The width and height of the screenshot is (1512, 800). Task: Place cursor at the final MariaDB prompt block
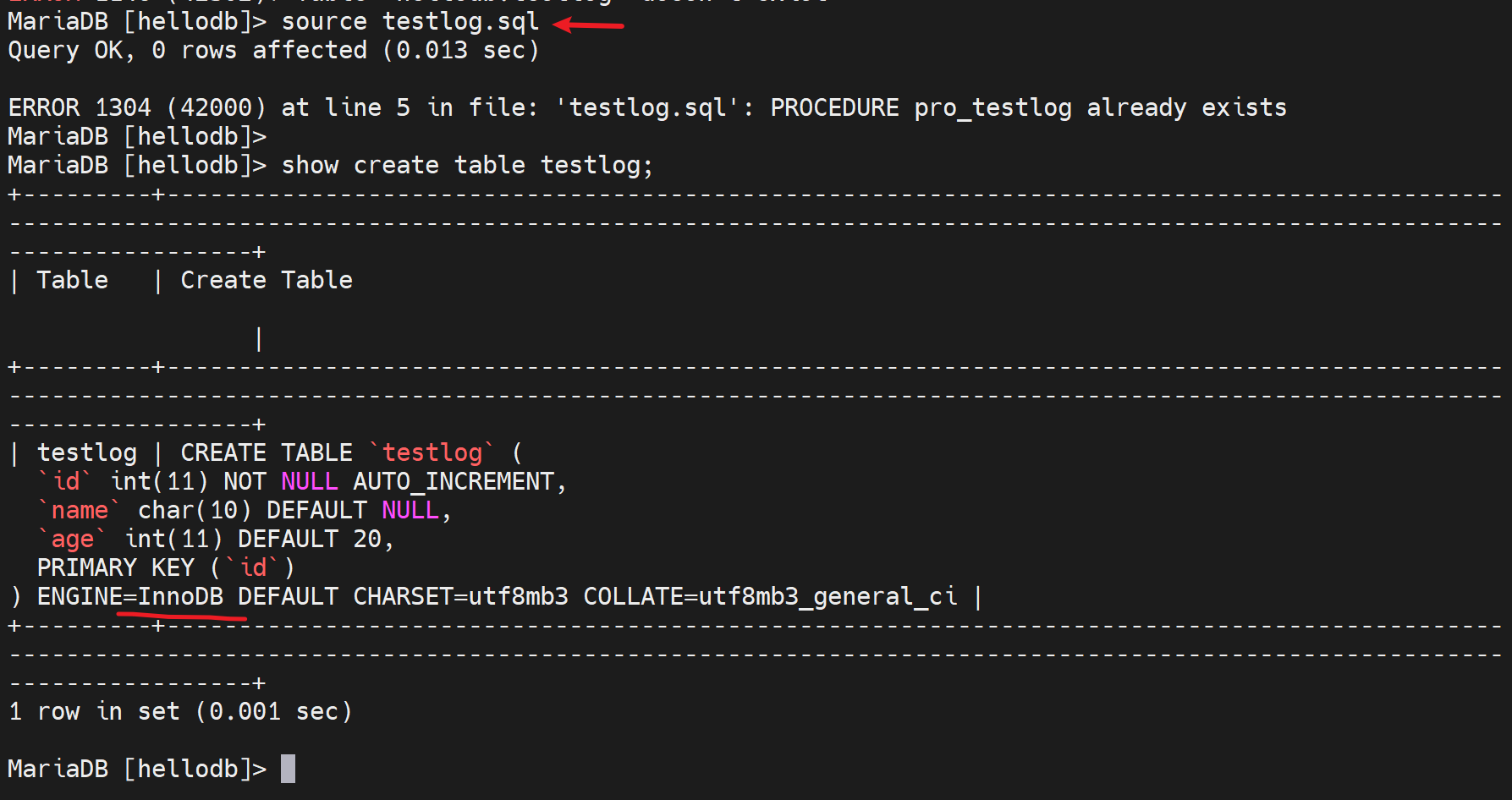click(289, 769)
